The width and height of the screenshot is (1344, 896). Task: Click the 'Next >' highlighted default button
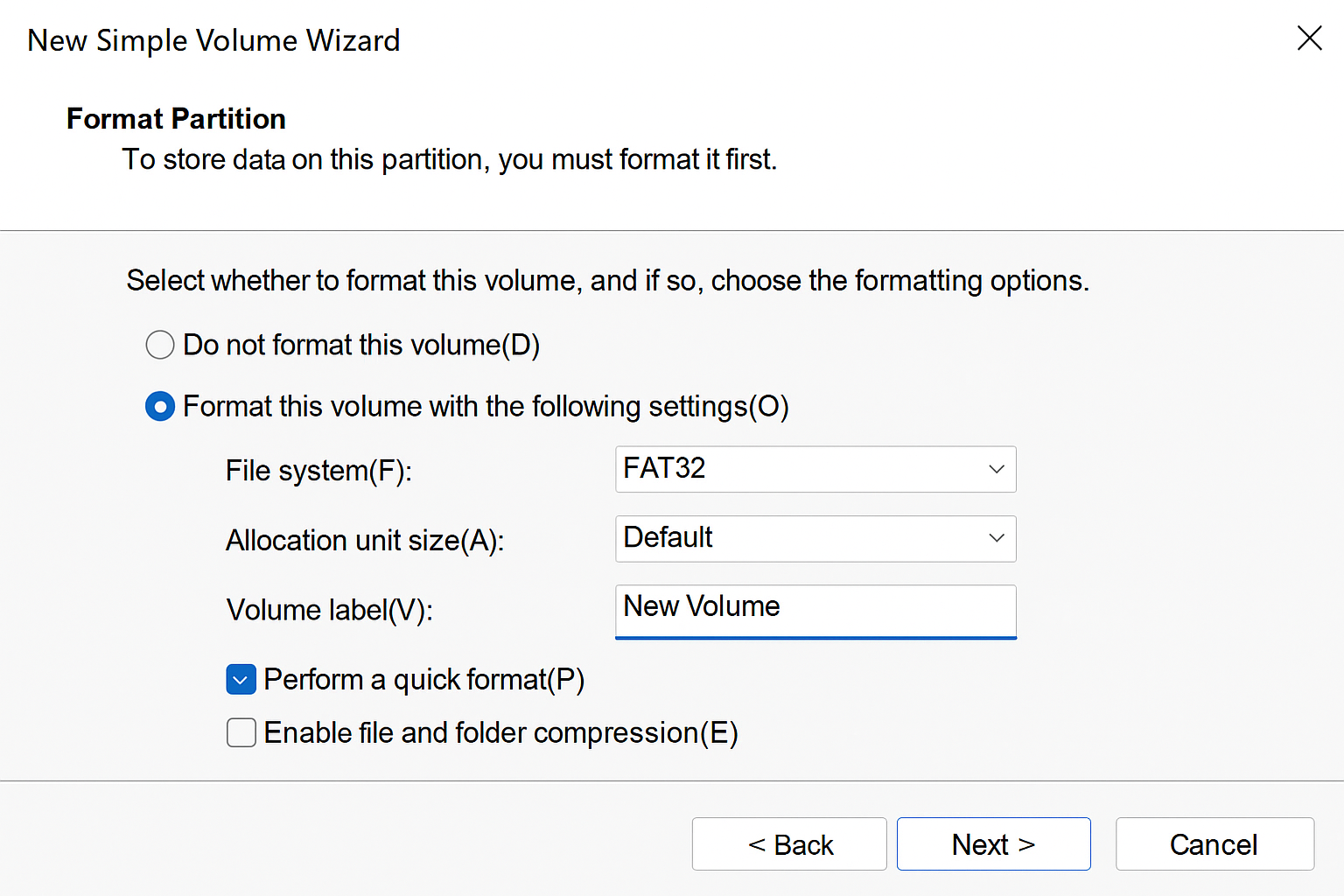(993, 843)
